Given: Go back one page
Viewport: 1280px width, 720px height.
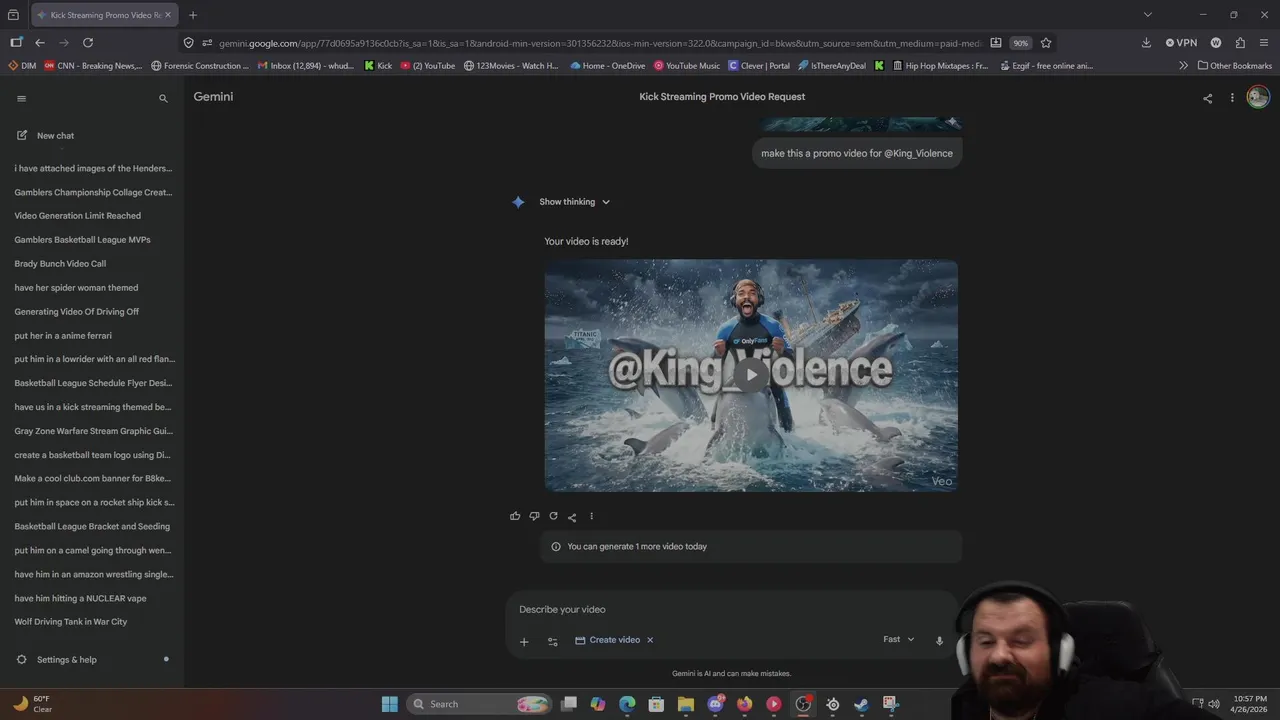Looking at the screenshot, I should [40, 43].
